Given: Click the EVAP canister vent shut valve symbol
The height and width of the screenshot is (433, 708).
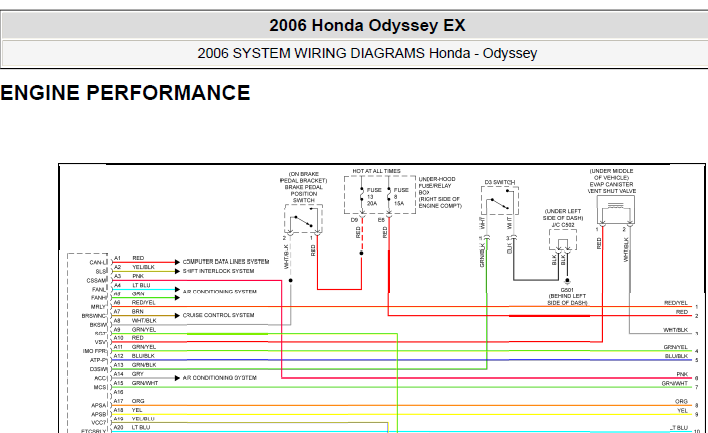Looking at the screenshot, I should pyautogui.click(x=615, y=210).
